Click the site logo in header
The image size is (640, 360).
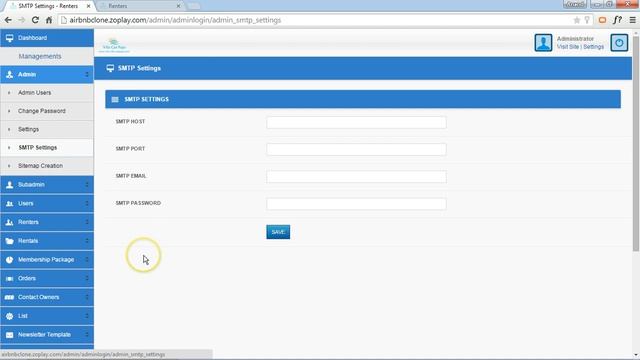(114, 45)
